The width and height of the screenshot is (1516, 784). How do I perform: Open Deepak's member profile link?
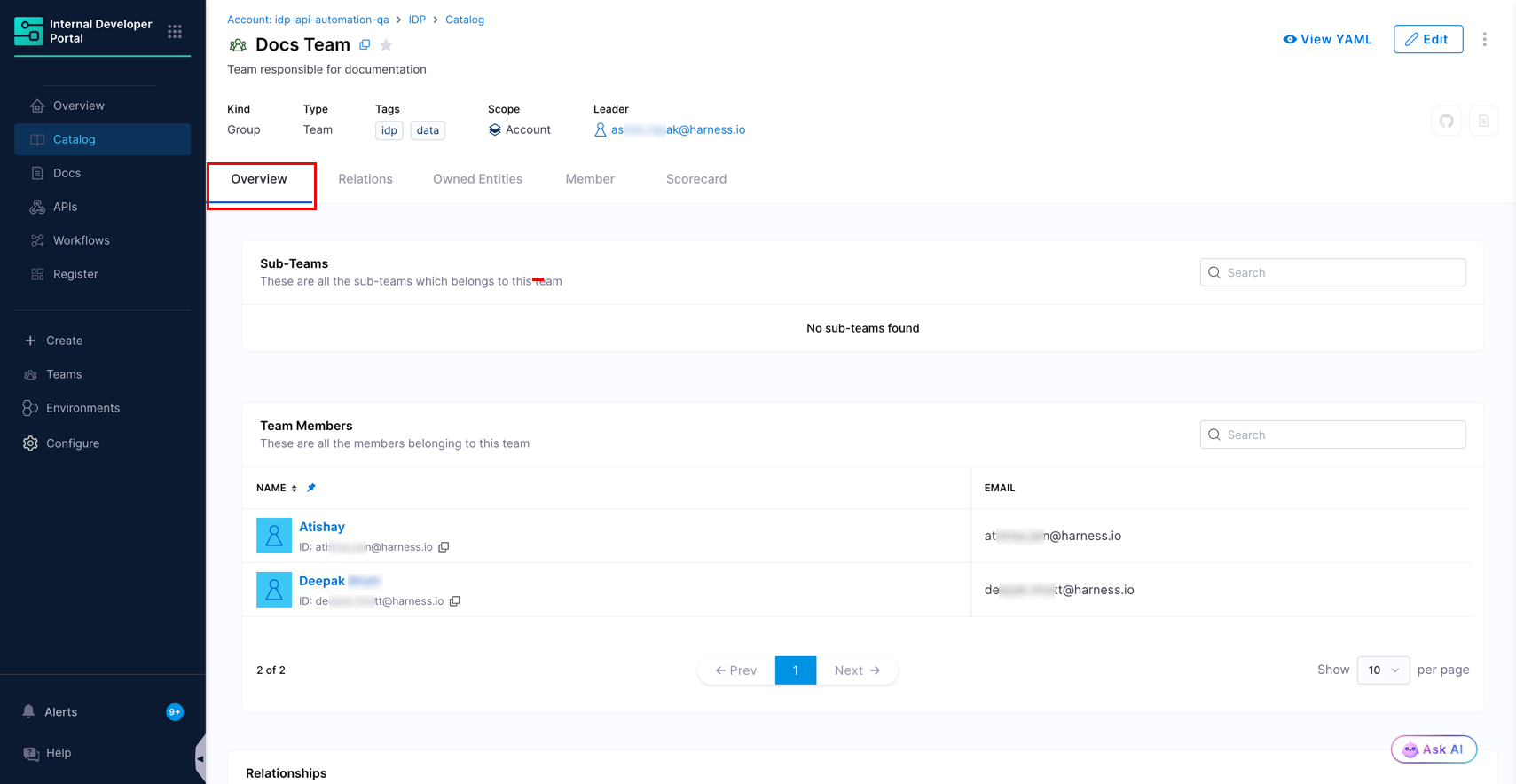(340, 581)
